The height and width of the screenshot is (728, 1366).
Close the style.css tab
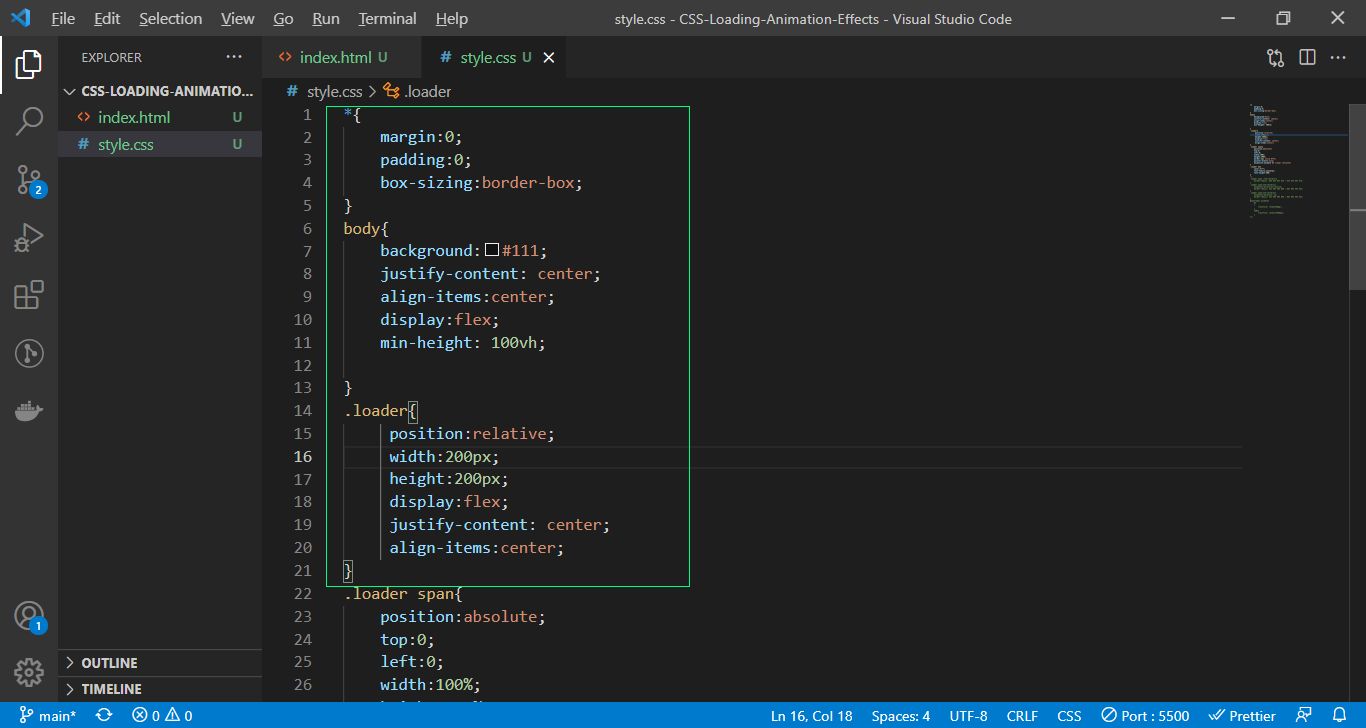(548, 58)
